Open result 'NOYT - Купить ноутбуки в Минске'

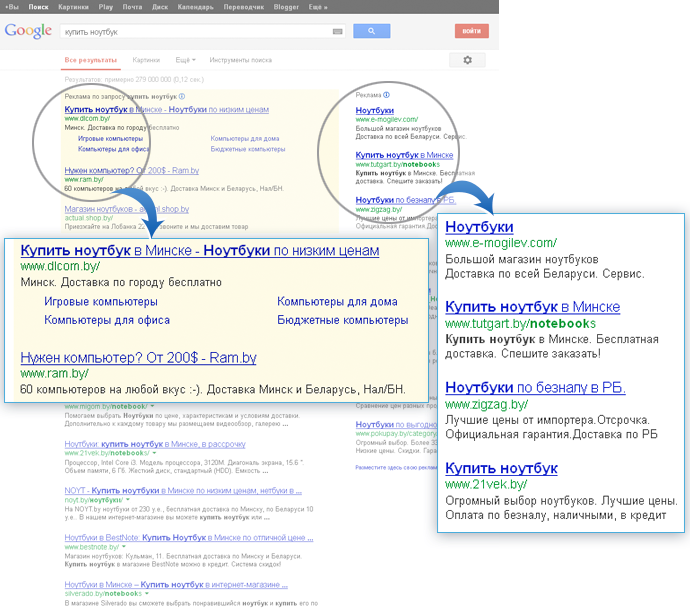coord(183,491)
